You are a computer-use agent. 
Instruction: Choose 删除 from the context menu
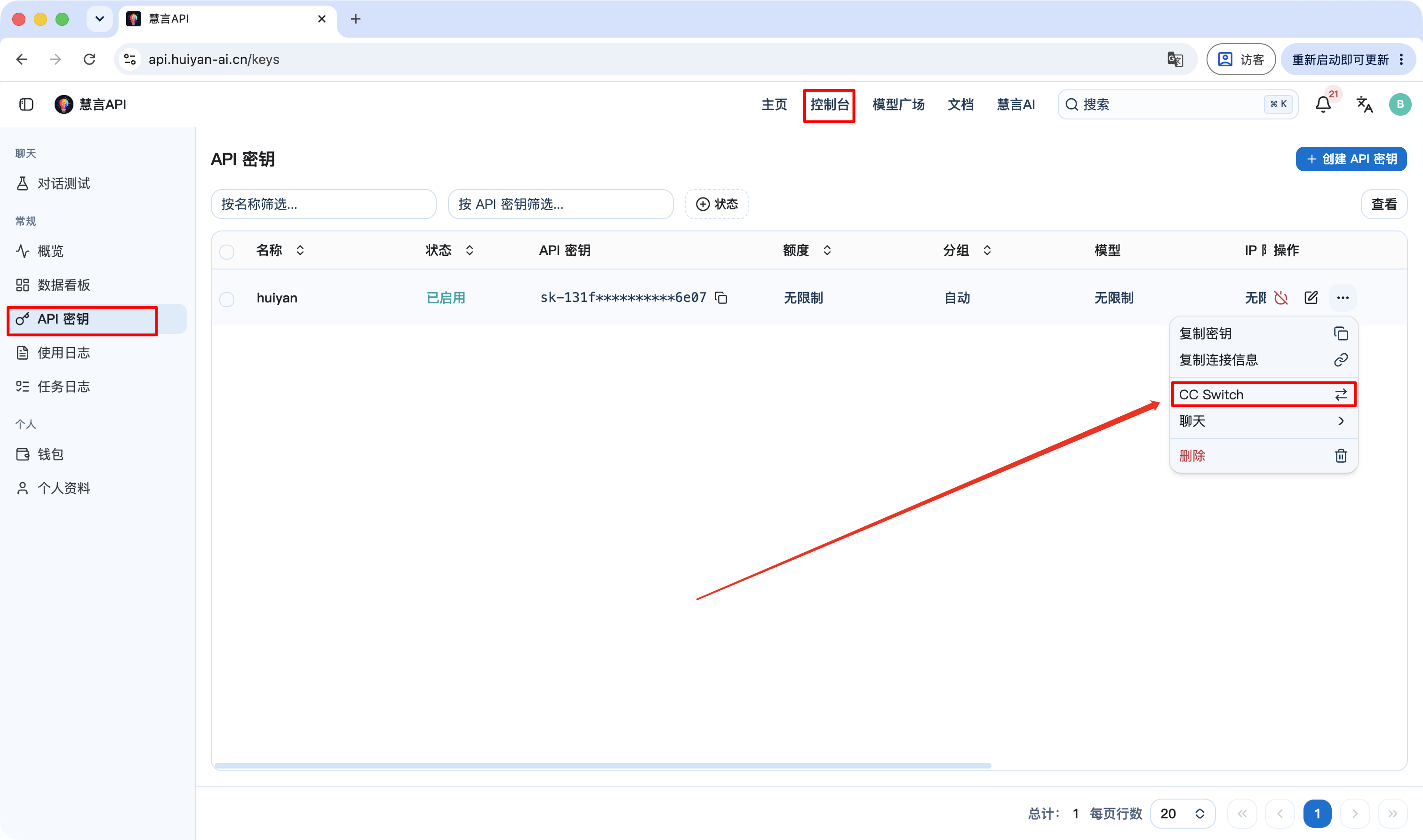(x=1263, y=456)
